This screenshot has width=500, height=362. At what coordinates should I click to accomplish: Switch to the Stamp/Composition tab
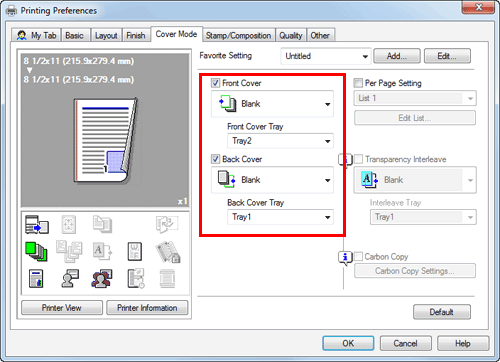(x=238, y=35)
